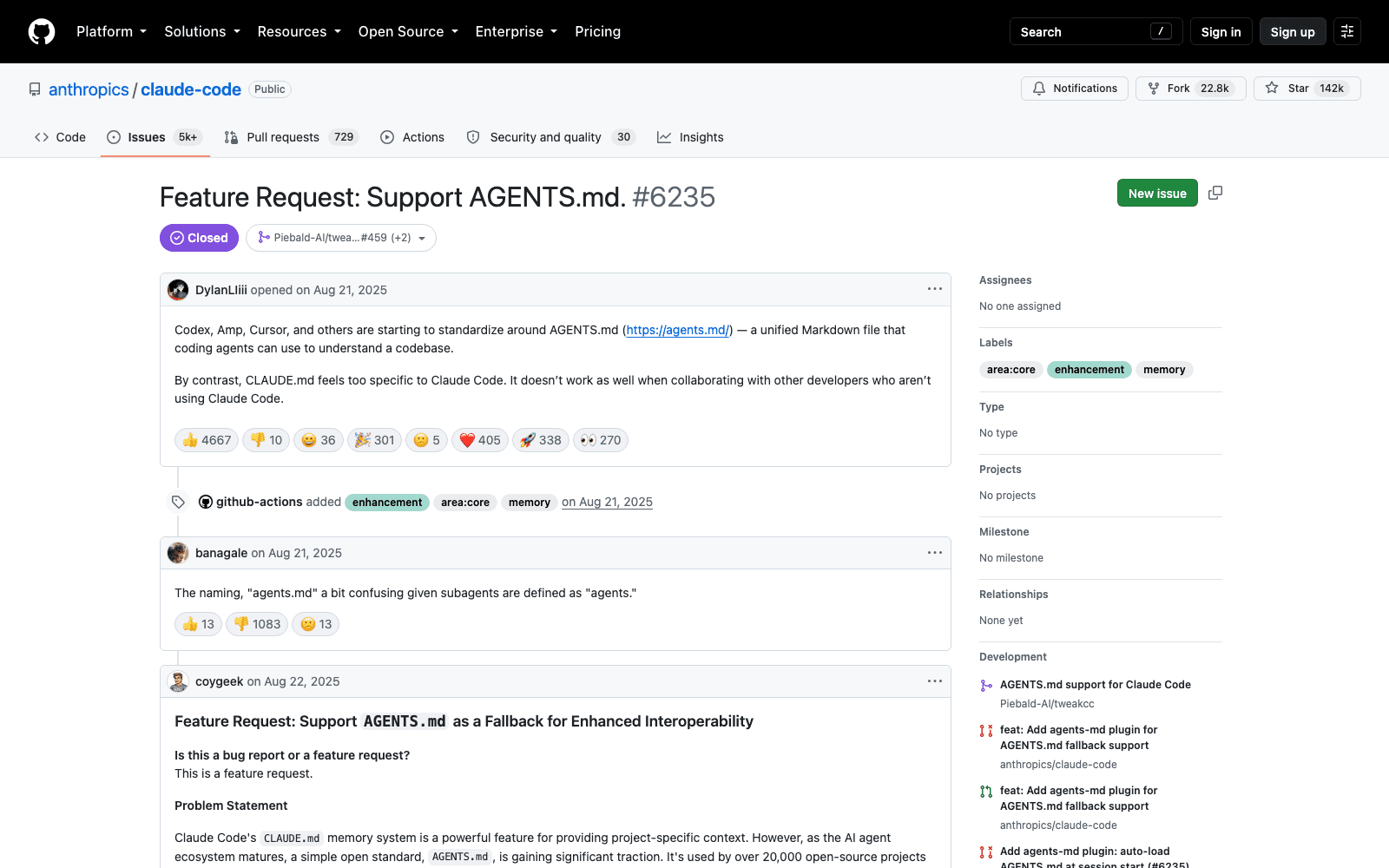Click DylanLIiii's avatar
The height and width of the screenshot is (868, 1389).
point(178,290)
